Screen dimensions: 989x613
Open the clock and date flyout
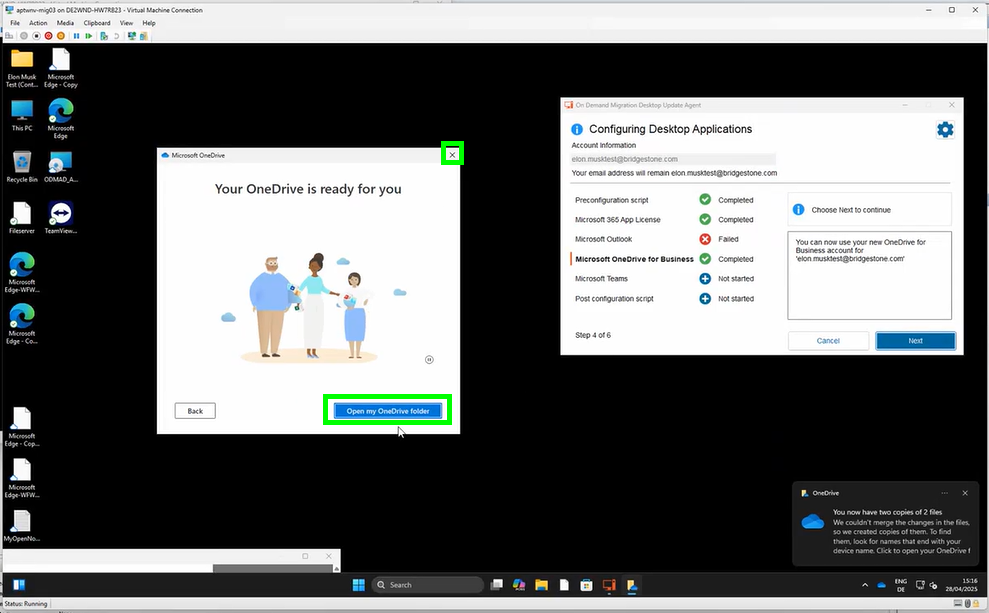pos(961,585)
